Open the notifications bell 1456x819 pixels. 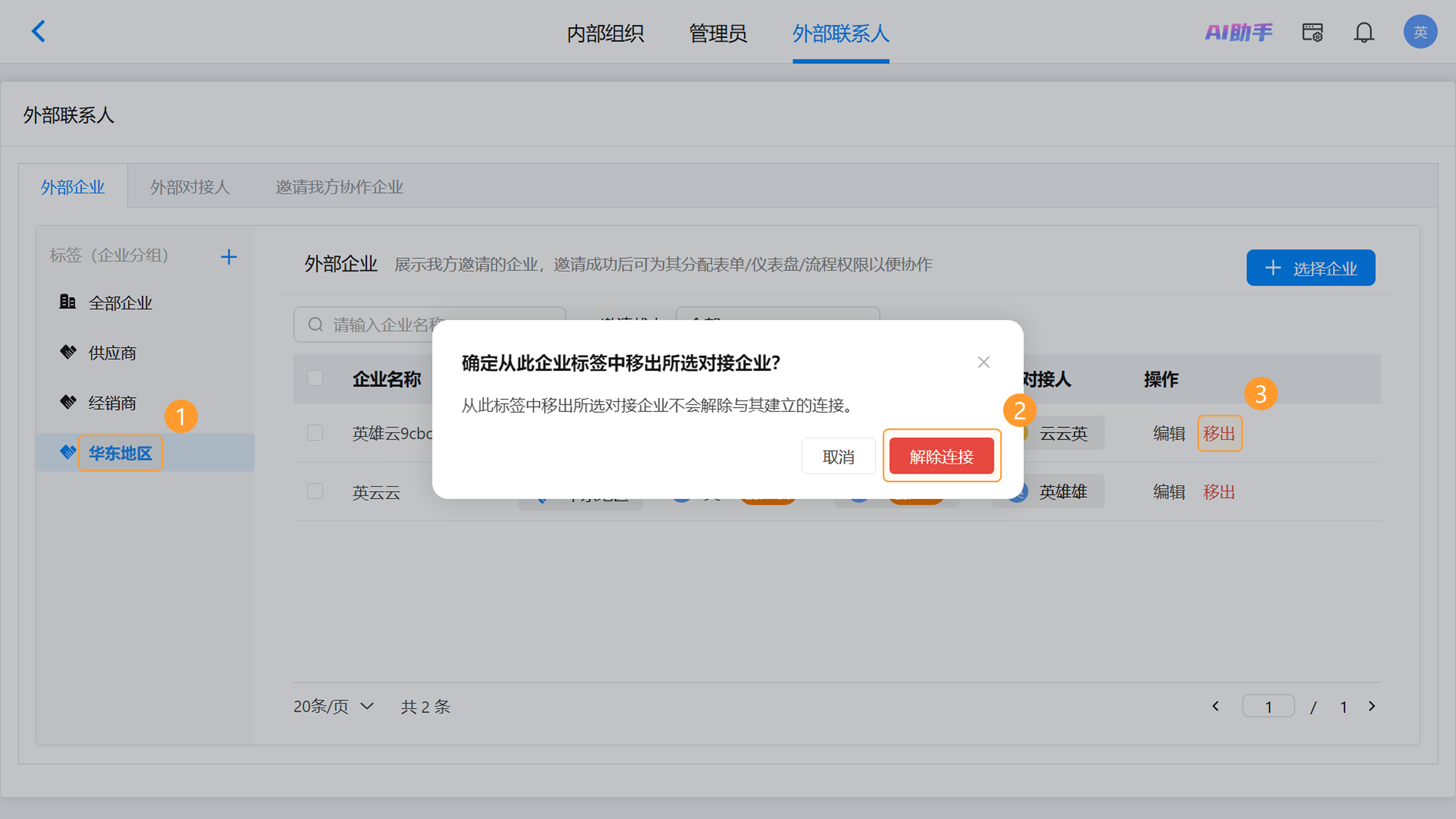[x=1363, y=32]
